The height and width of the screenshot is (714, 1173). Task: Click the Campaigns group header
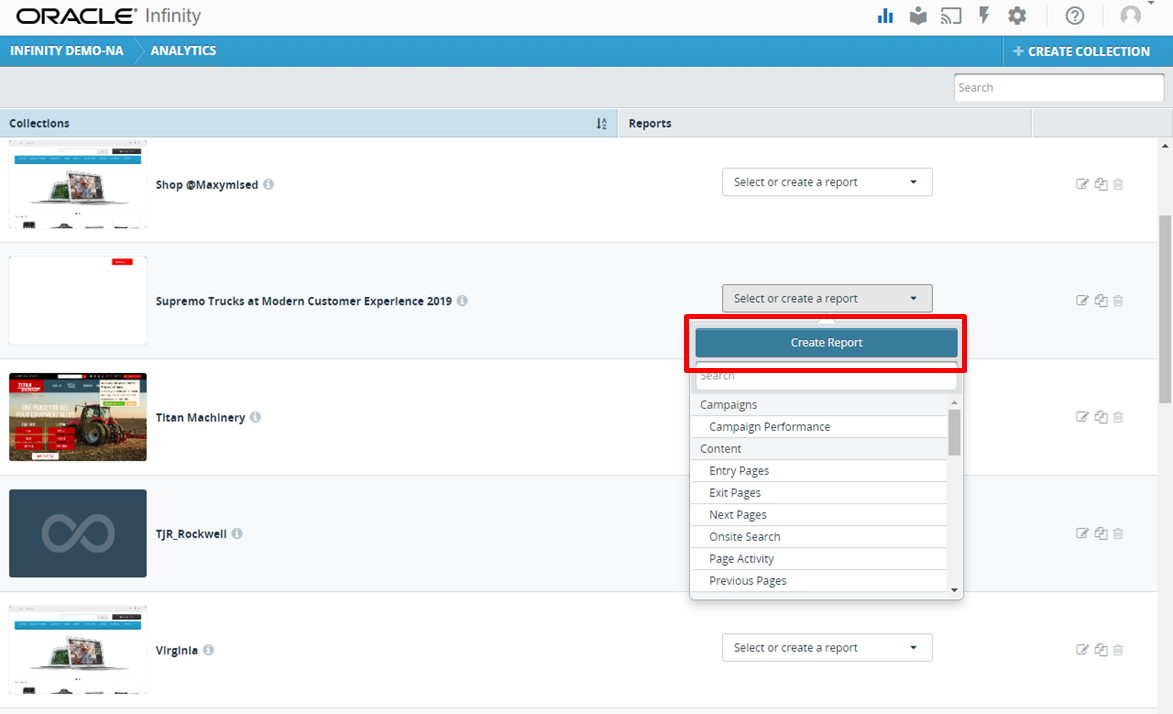pos(818,405)
